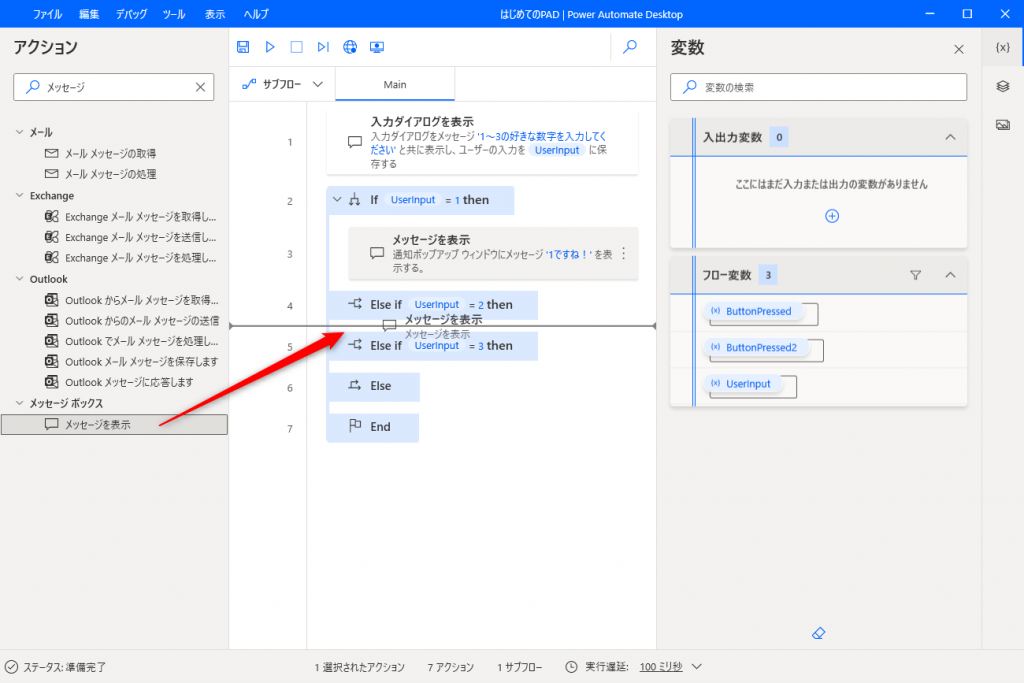
Task: Select the End step on line 7
Action: [373, 427]
